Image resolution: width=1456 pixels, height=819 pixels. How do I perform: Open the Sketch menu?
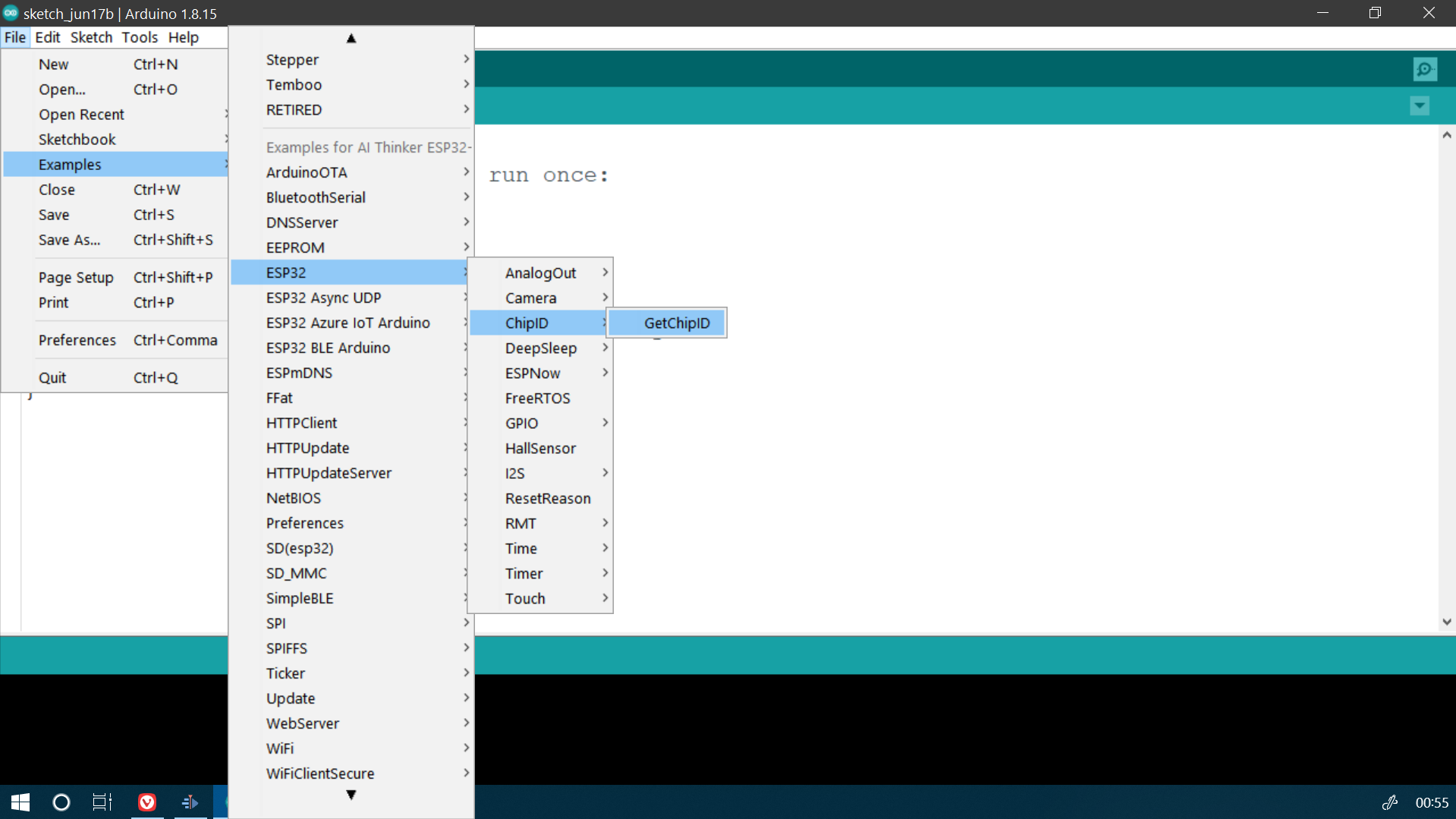click(x=91, y=37)
